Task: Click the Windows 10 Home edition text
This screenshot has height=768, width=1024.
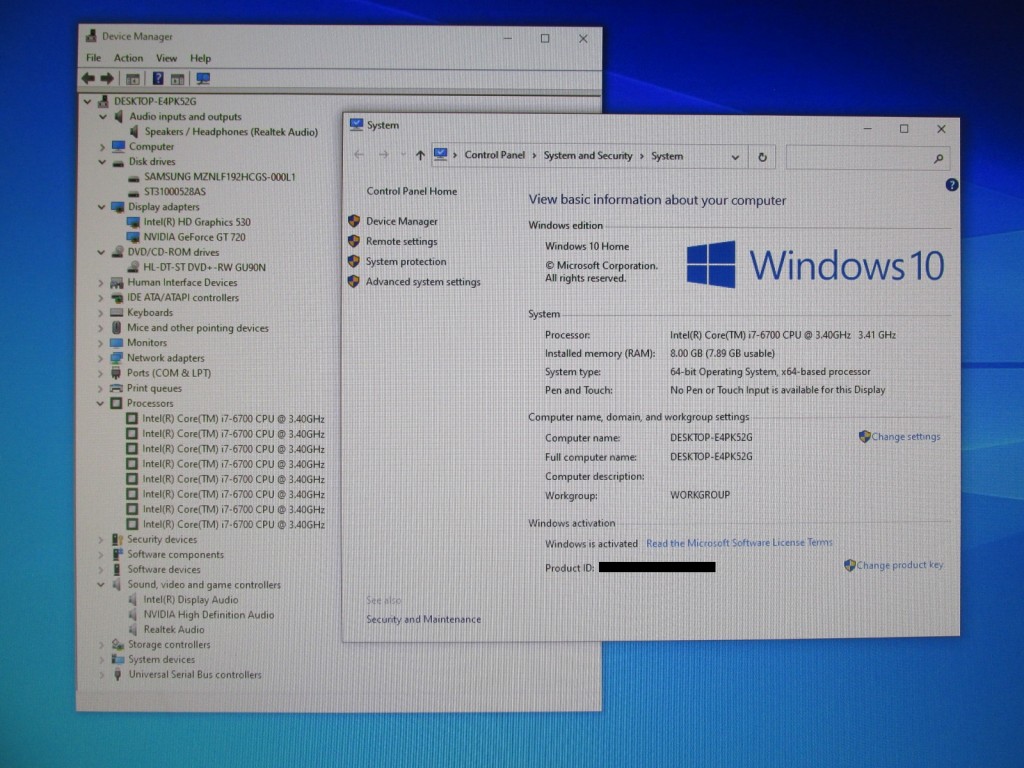Action: click(x=587, y=246)
